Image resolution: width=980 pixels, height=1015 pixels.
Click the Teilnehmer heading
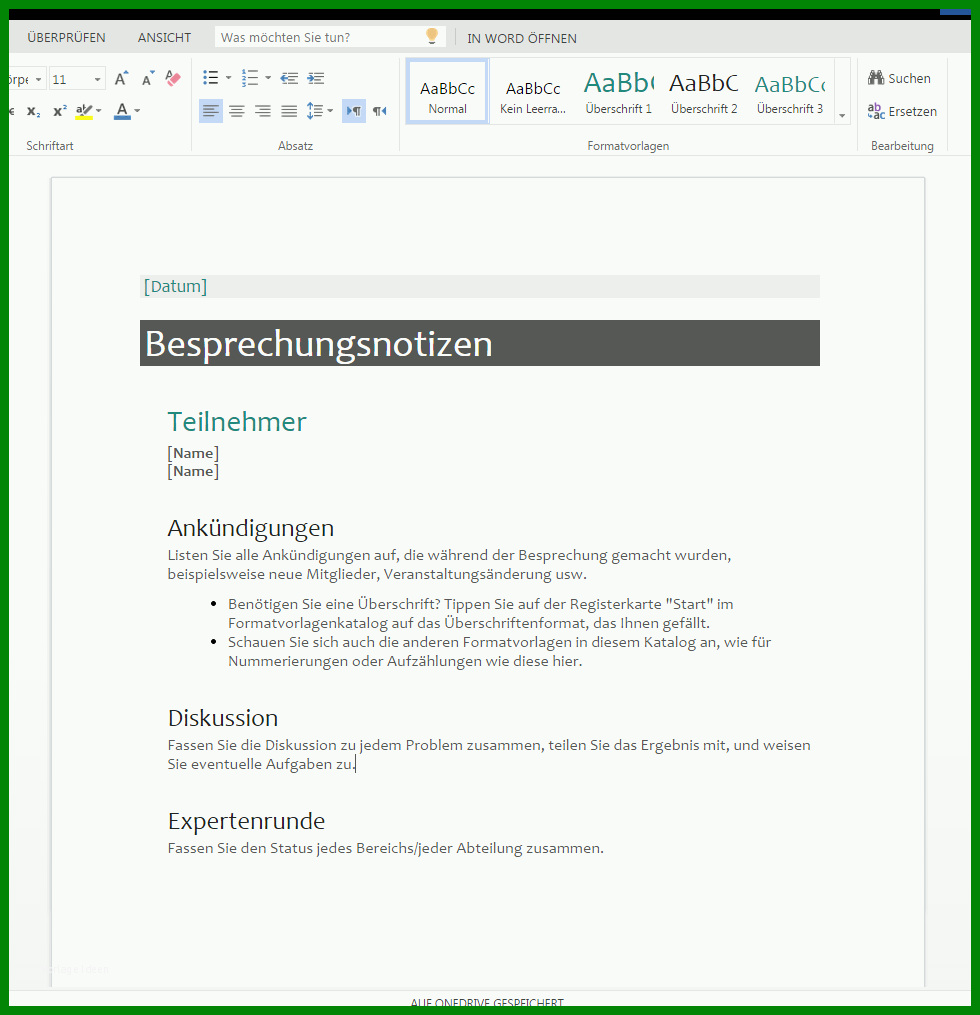(x=237, y=421)
